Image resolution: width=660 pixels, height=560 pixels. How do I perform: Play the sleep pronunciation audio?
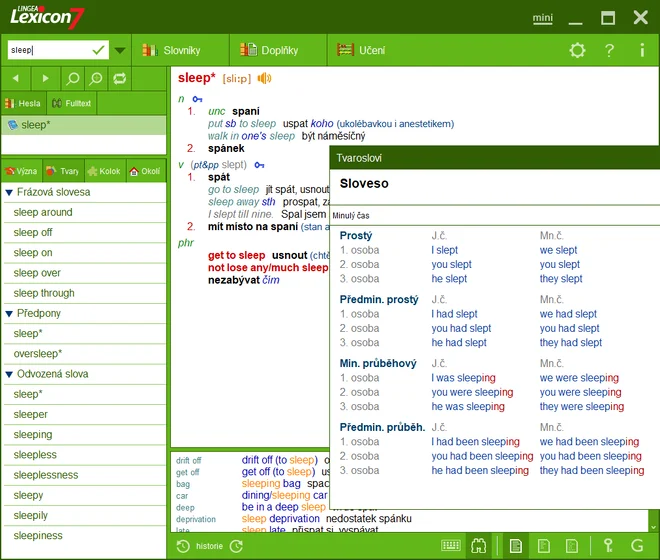click(x=264, y=78)
